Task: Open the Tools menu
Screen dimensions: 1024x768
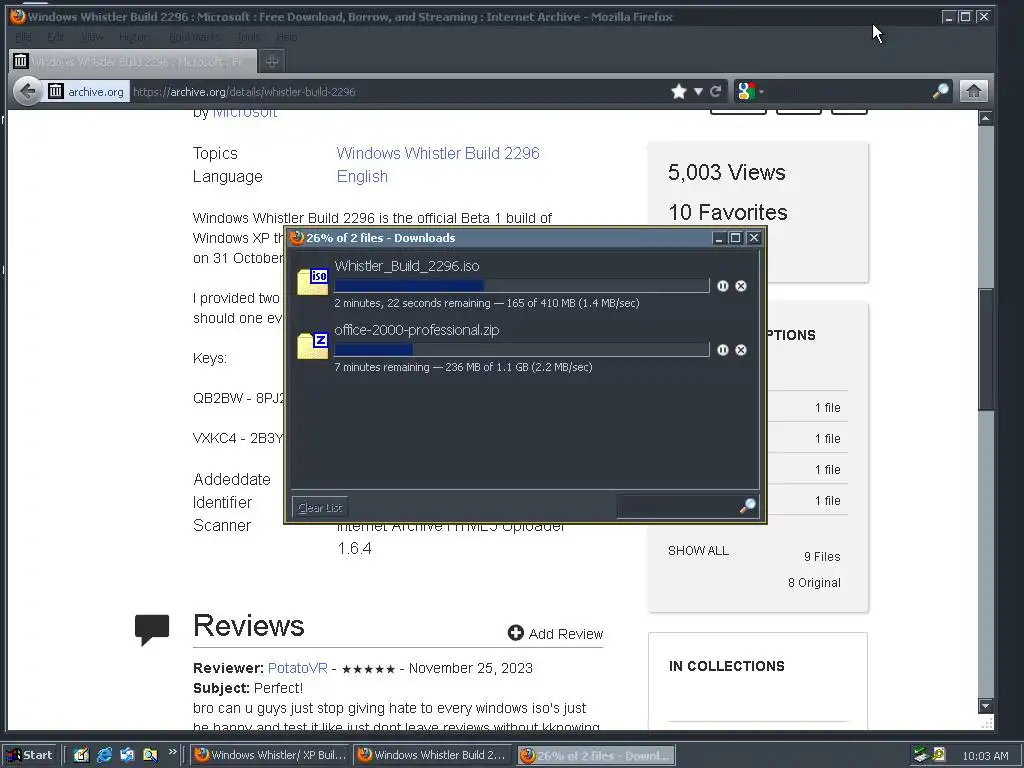Action: (248, 37)
